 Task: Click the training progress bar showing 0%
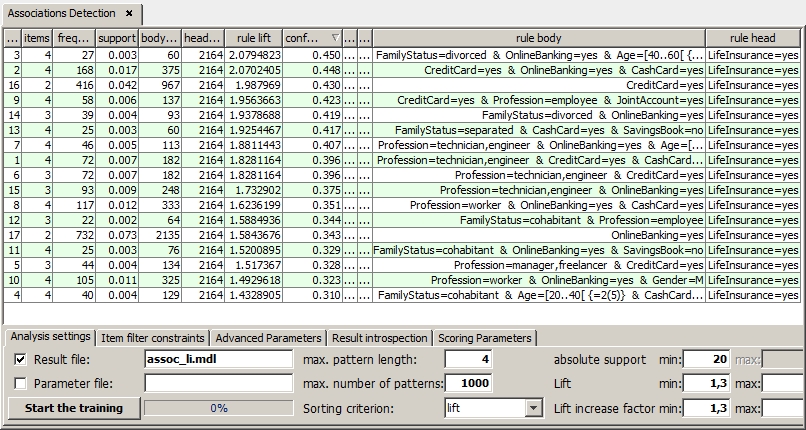[219, 408]
